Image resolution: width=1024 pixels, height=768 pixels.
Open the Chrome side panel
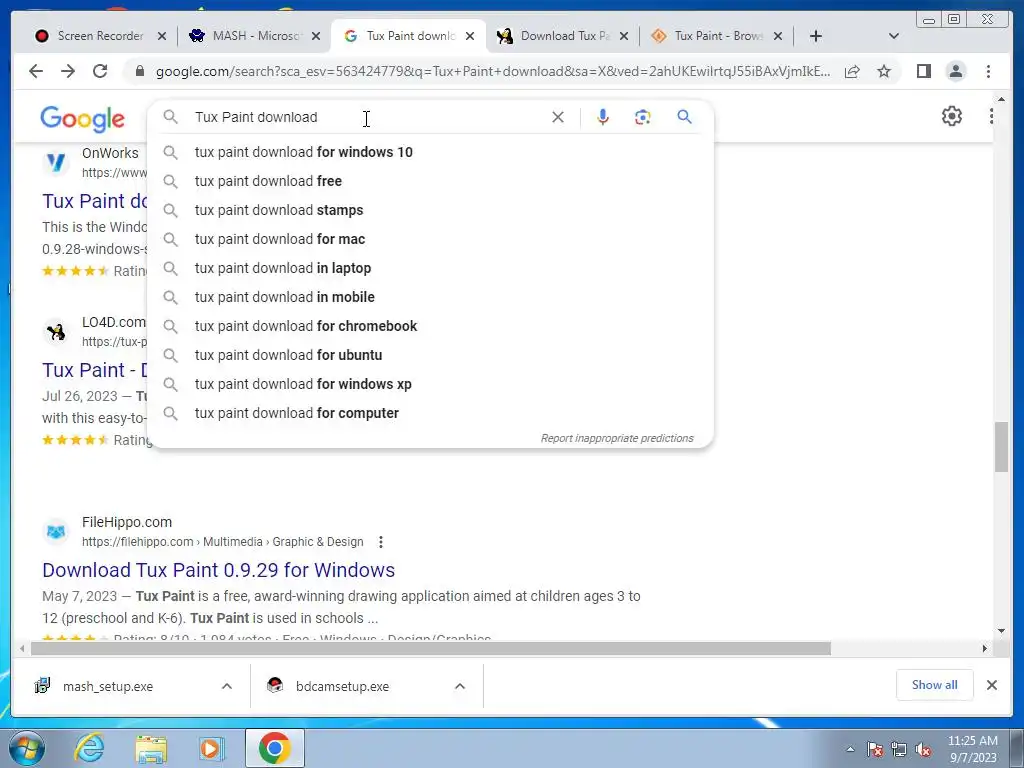[923, 71]
